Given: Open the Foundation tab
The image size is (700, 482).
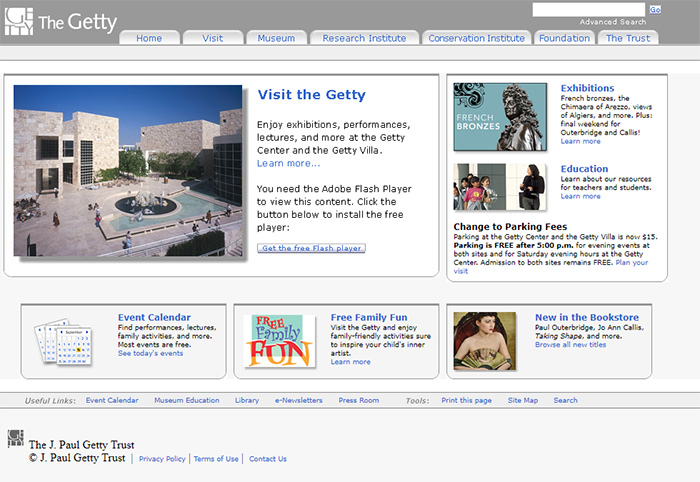Looking at the screenshot, I should 564,38.
